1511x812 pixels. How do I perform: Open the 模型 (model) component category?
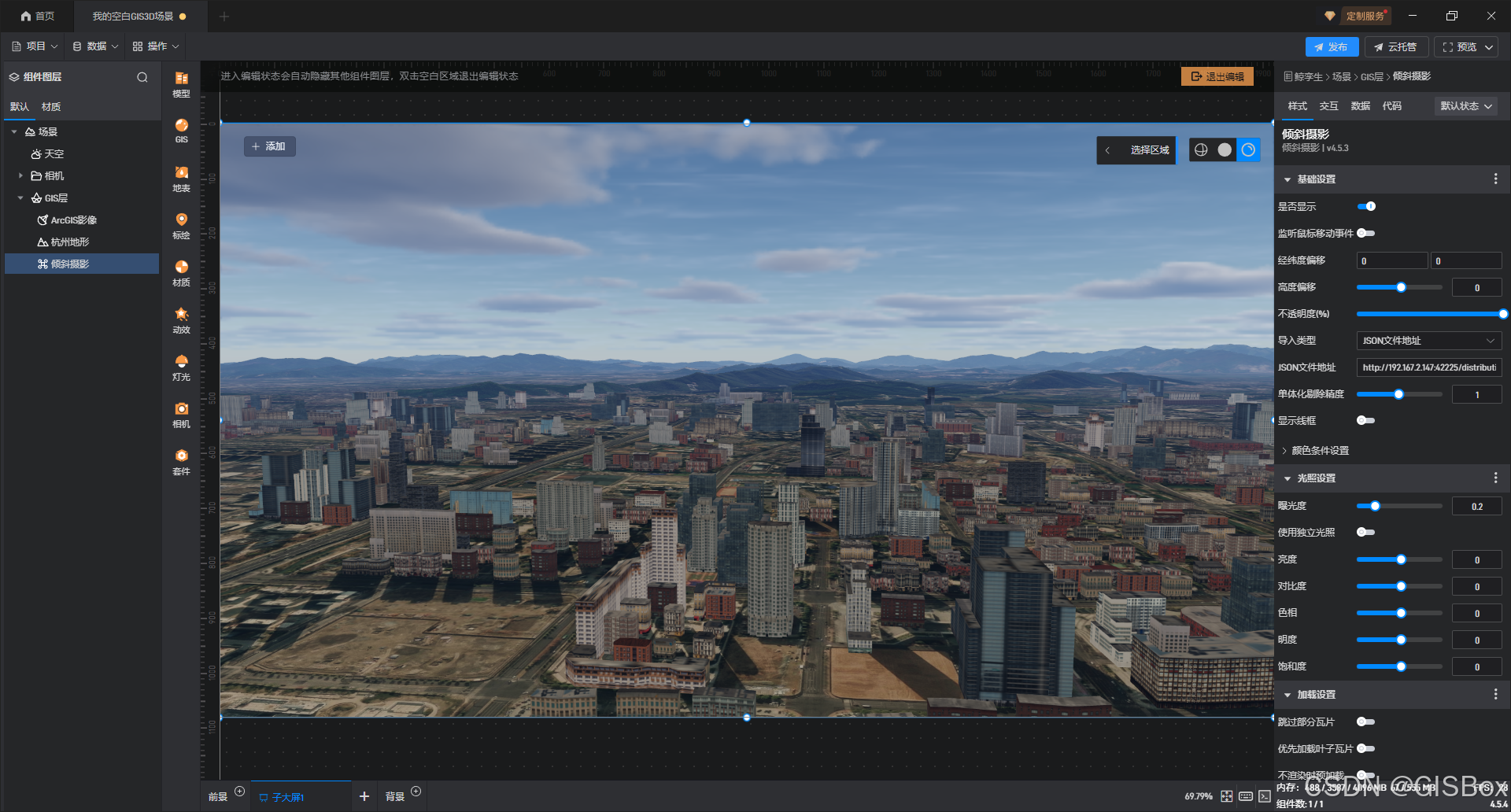coord(181,84)
